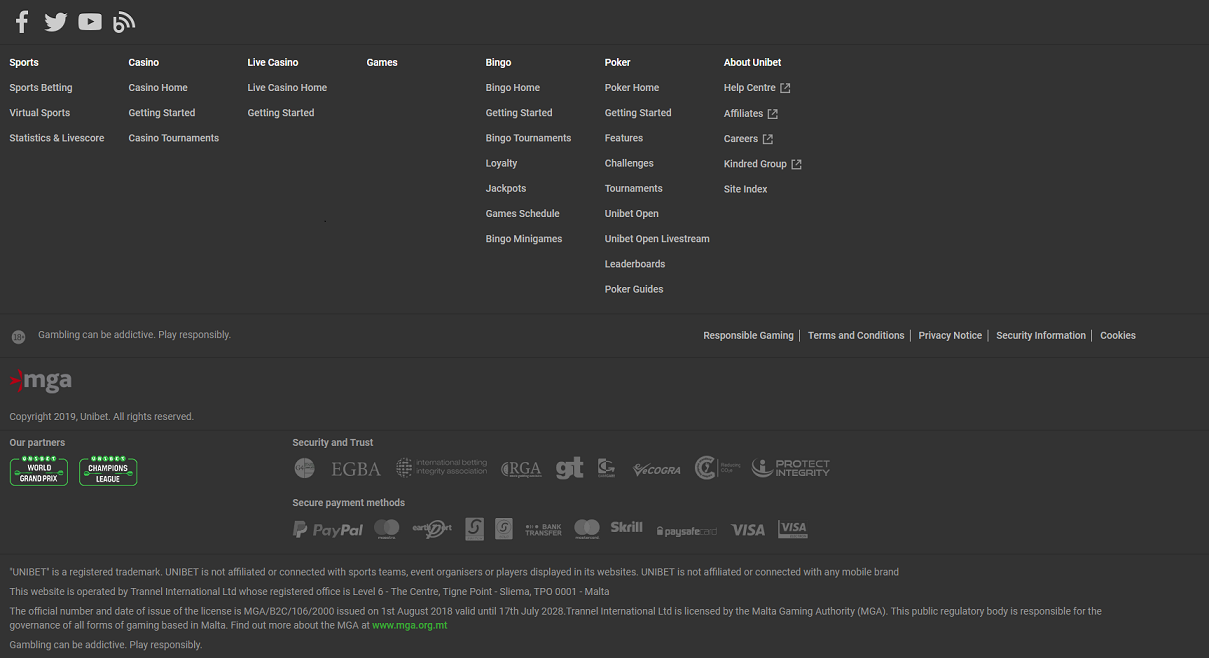Open the Unibet Twitter icon
Image resolution: width=1209 pixels, height=658 pixels.
(x=56, y=22)
